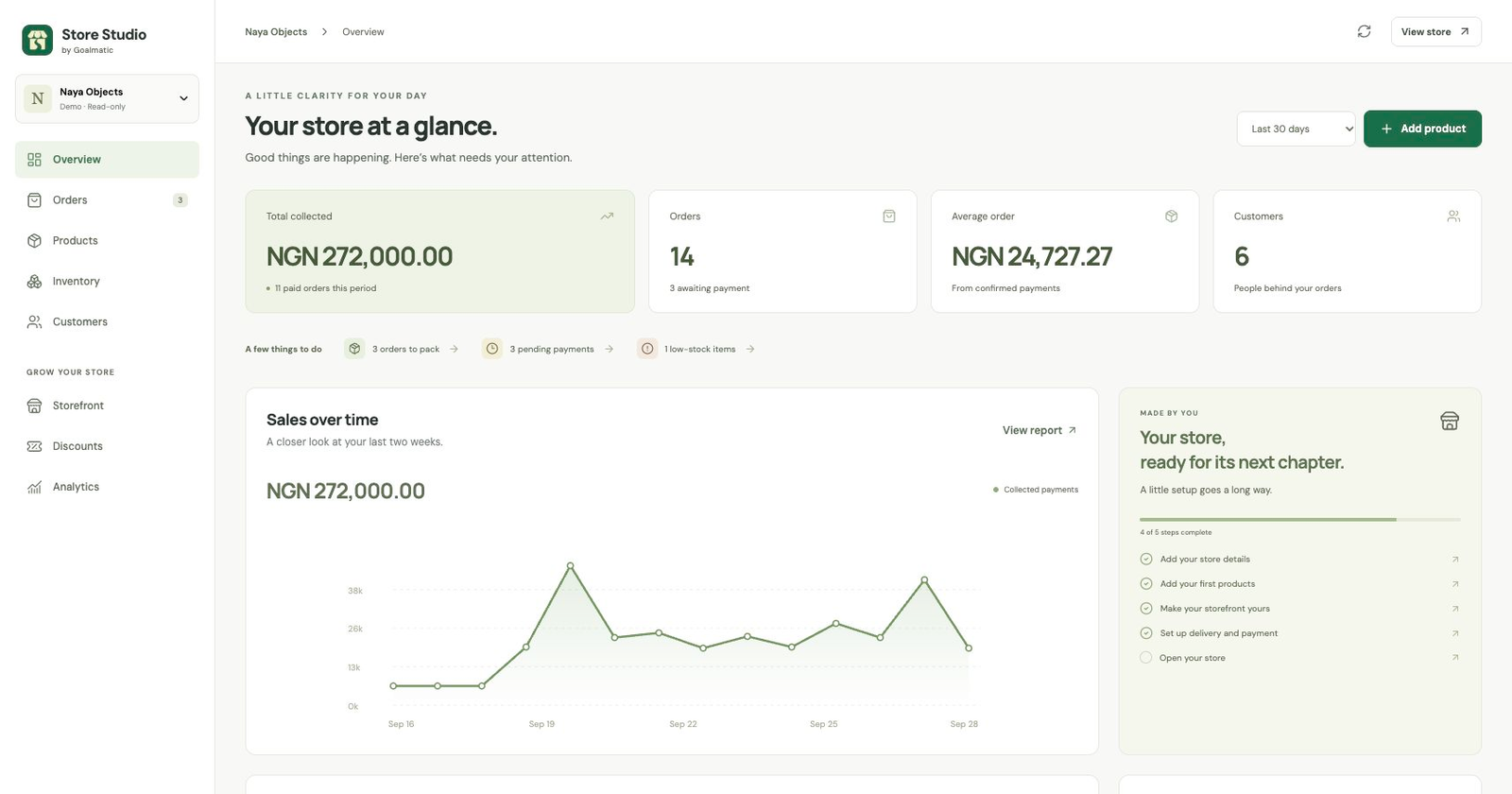Open the Last 30 days period dropdown
This screenshot has width=1512, height=794.
(1297, 129)
